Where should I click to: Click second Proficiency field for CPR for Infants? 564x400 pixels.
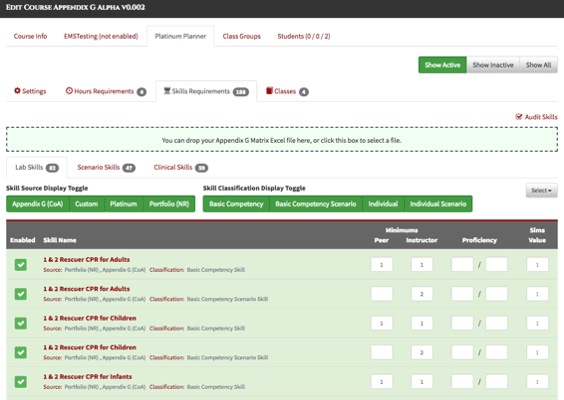pos(497,381)
